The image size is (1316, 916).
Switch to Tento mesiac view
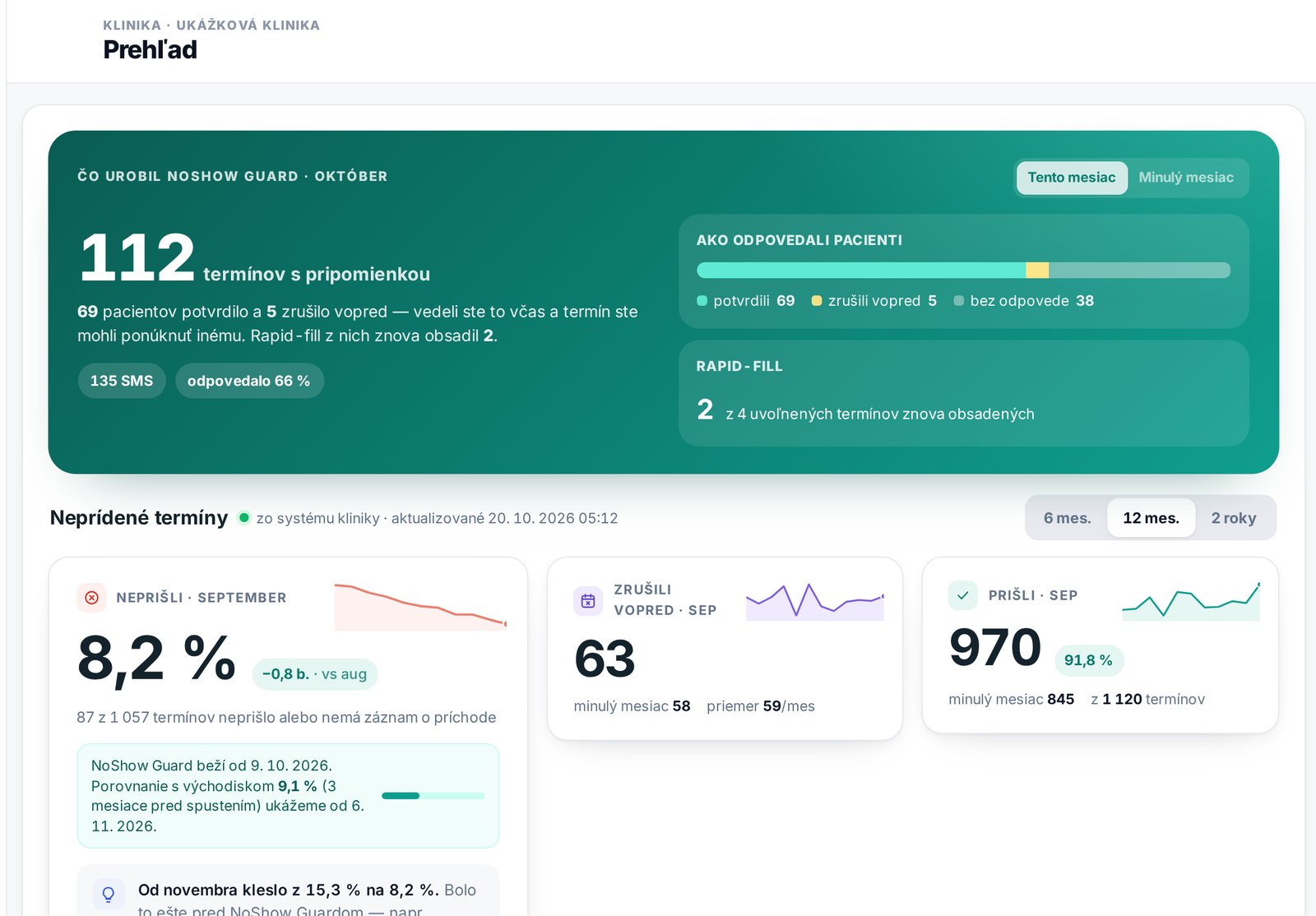pyautogui.click(x=1072, y=178)
